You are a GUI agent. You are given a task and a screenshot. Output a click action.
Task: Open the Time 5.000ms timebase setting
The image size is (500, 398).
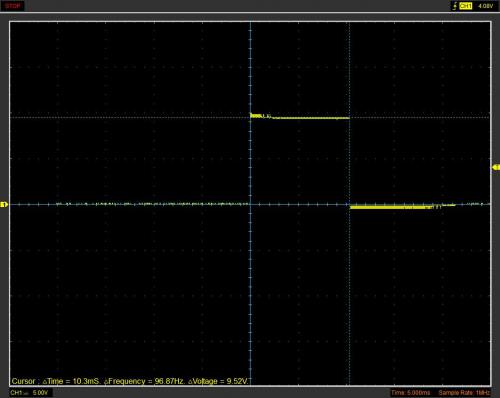410,393
